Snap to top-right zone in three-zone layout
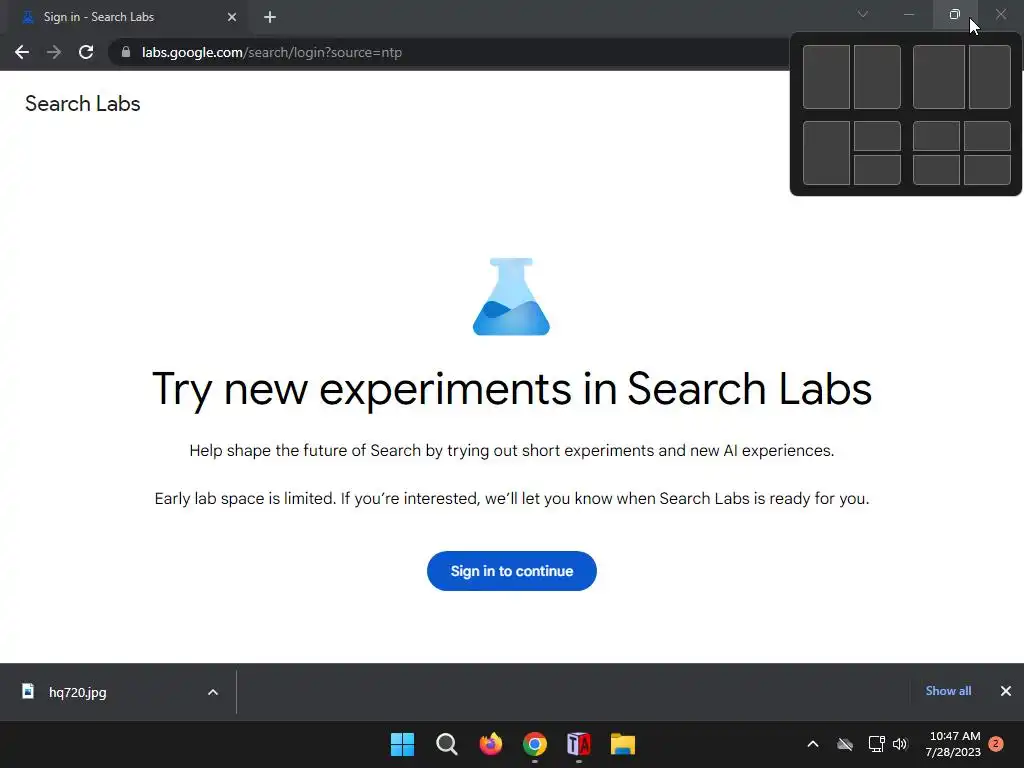The height and width of the screenshot is (768, 1024). [877, 136]
